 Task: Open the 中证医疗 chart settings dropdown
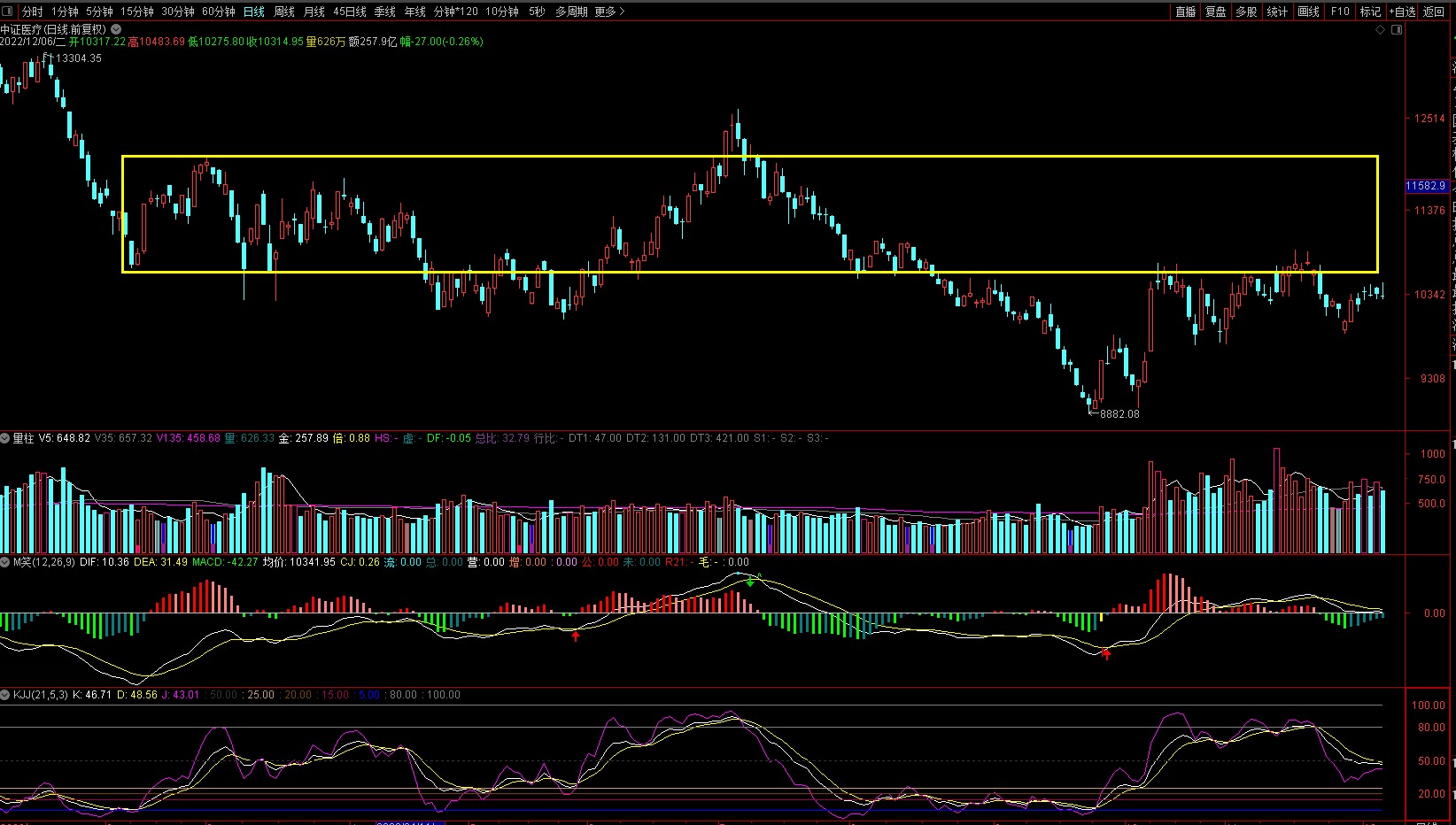[116, 29]
